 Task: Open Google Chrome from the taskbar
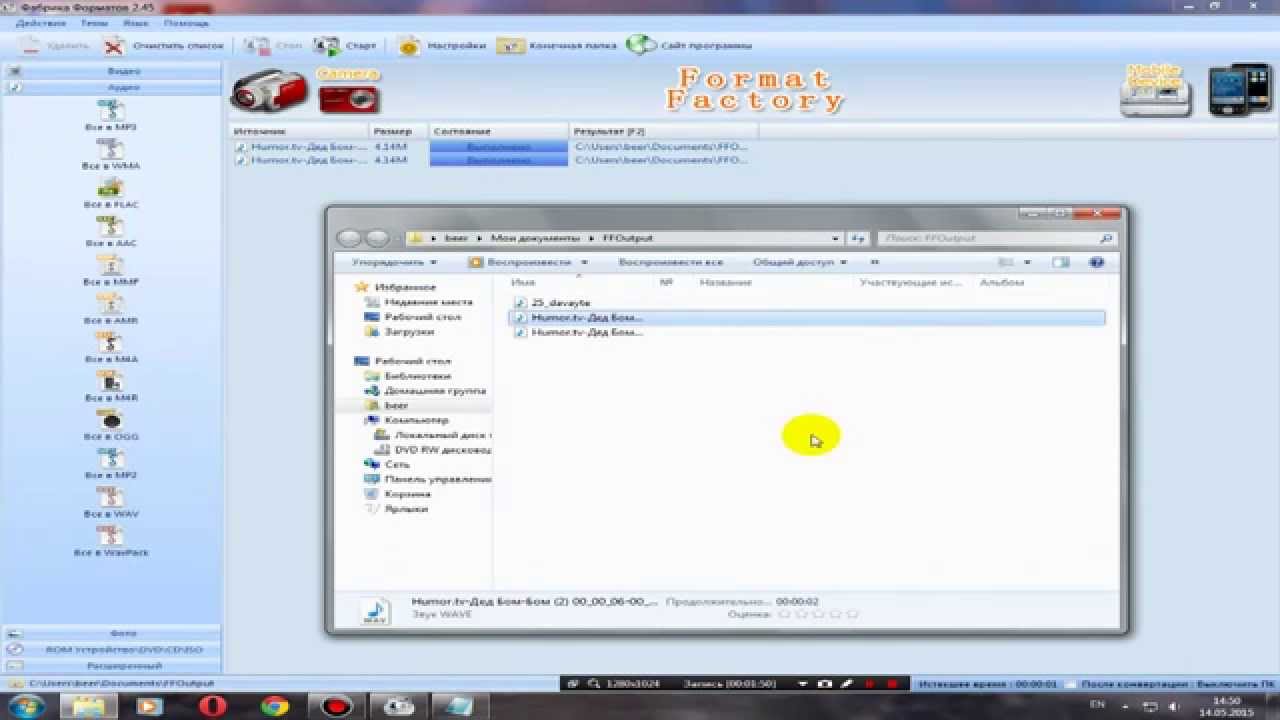coord(275,706)
